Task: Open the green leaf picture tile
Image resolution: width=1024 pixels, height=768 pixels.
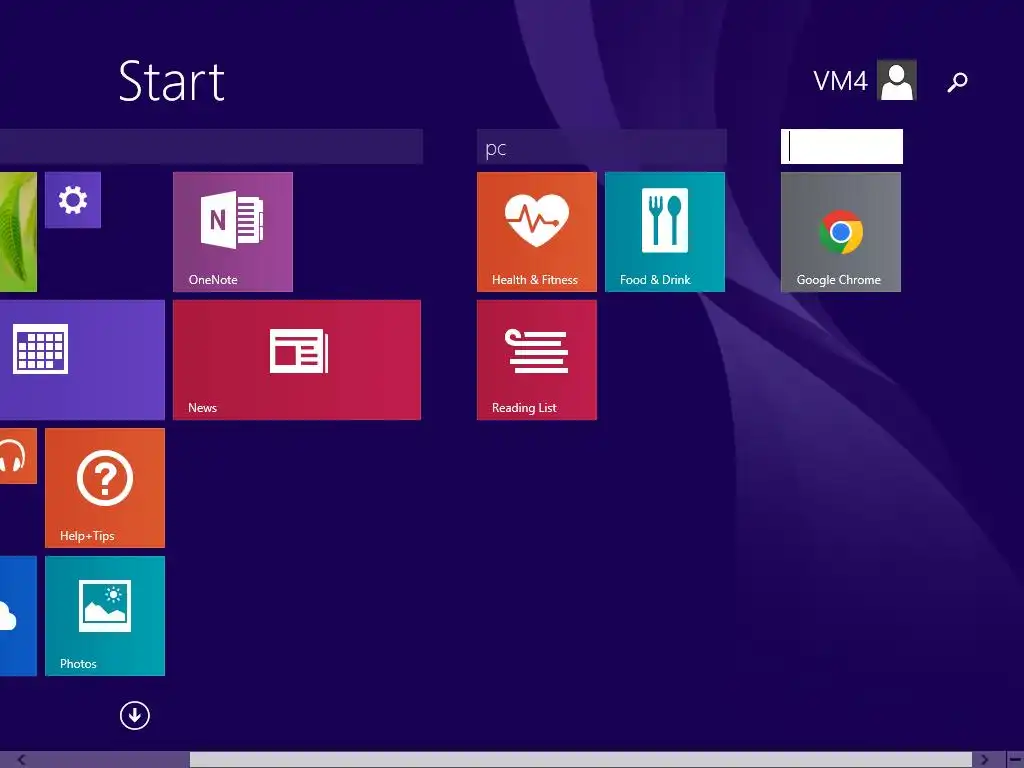Action: click(x=18, y=232)
